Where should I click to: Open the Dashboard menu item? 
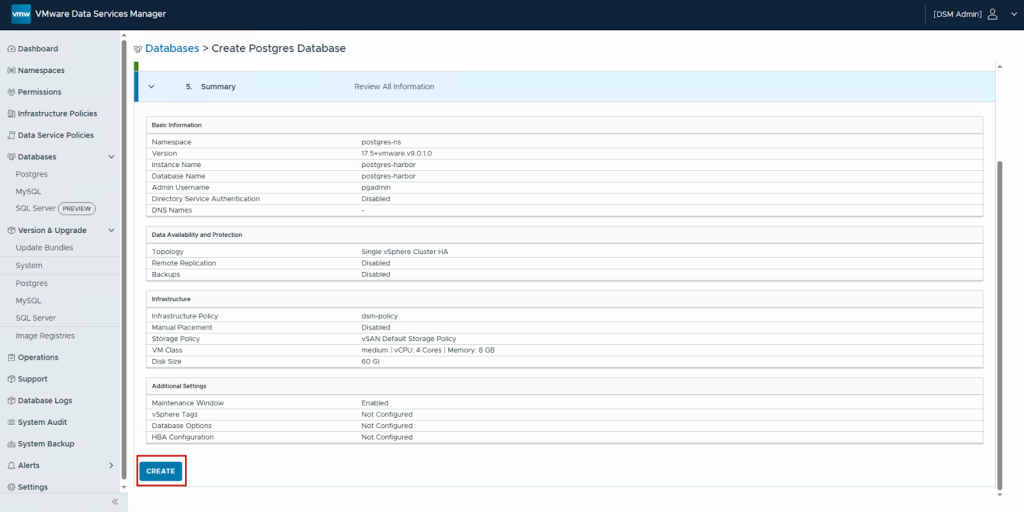38,49
